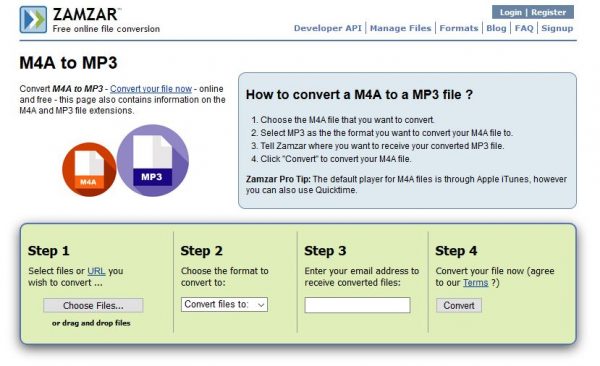Open the FAQ navigation link
Viewport: 600px width, 366px height.
click(524, 28)
